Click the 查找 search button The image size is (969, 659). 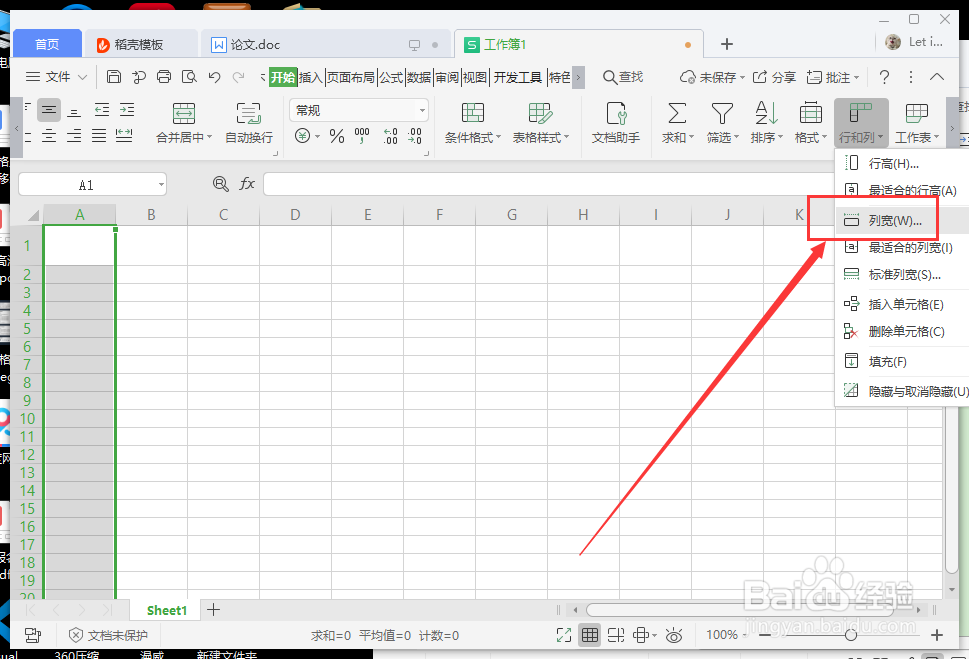(x=624, y=77)
